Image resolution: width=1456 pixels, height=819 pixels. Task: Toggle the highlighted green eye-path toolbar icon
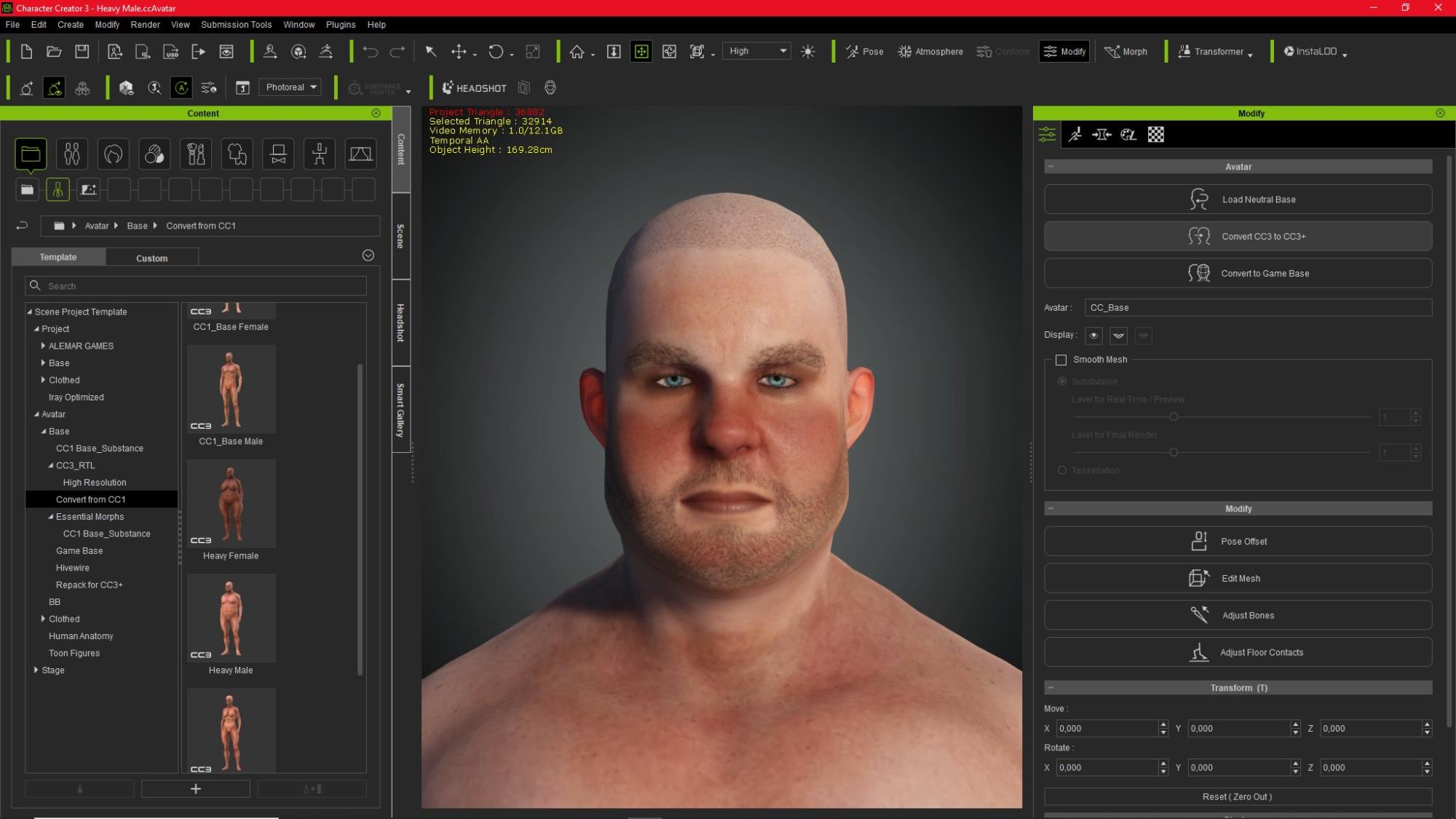(54, 88)
